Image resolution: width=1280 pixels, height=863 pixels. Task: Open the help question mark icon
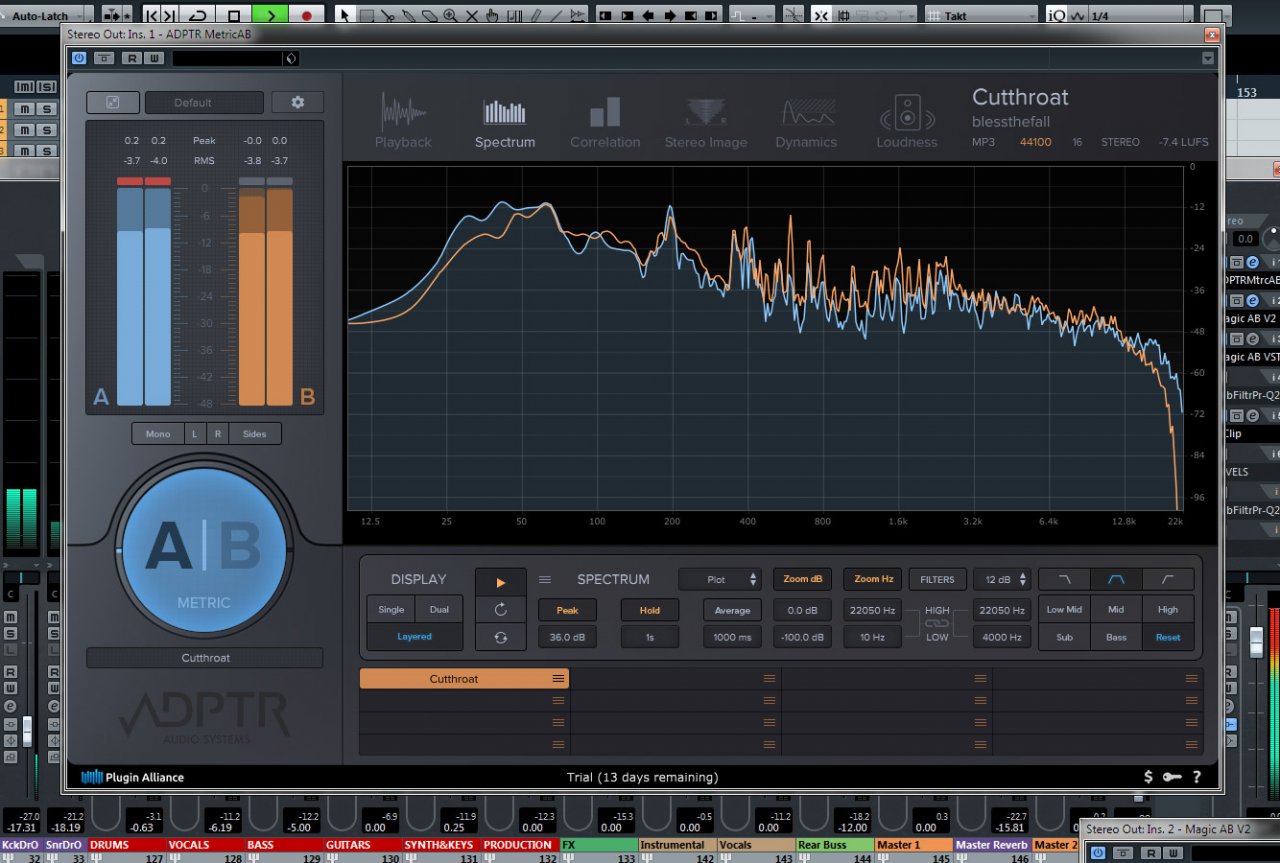coord(1196,777)
